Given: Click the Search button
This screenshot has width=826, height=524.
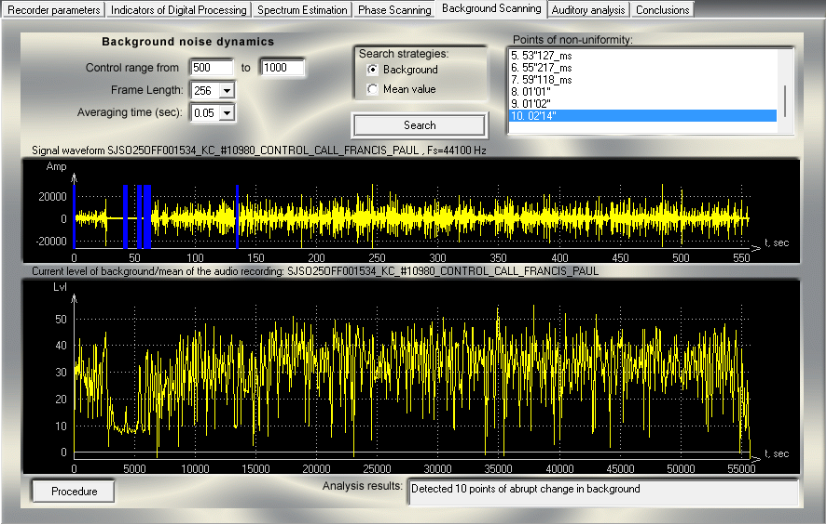Looking at the screenshot, I should pos(419,125).
